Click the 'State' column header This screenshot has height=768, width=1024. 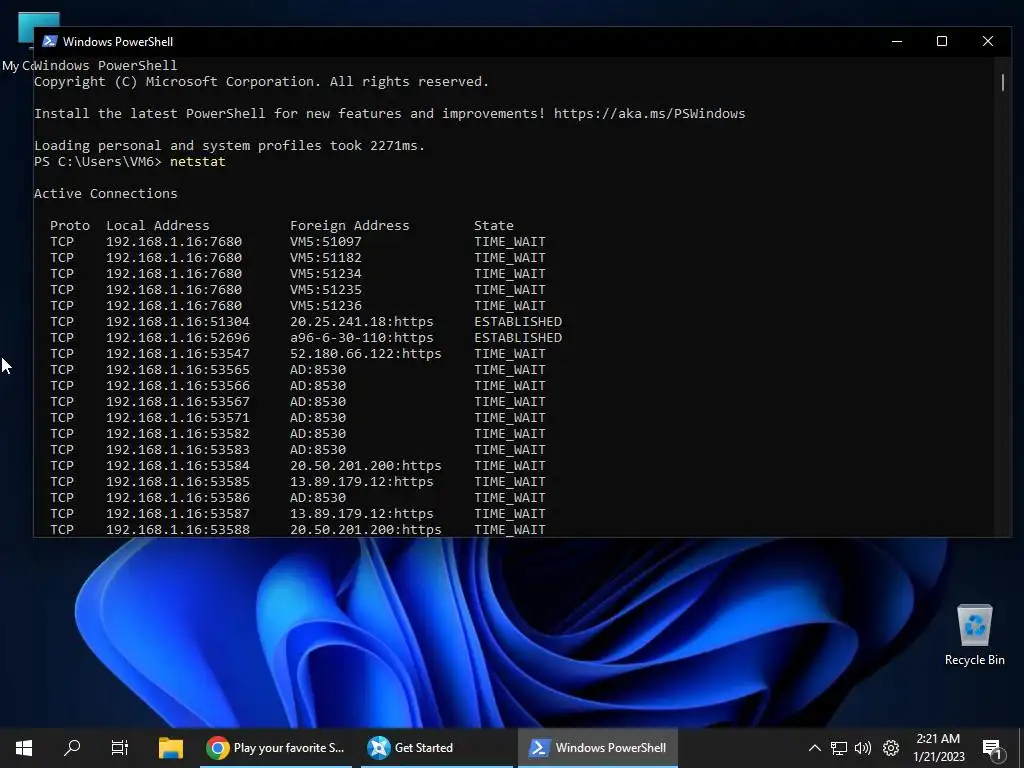(x=494, y=225)
